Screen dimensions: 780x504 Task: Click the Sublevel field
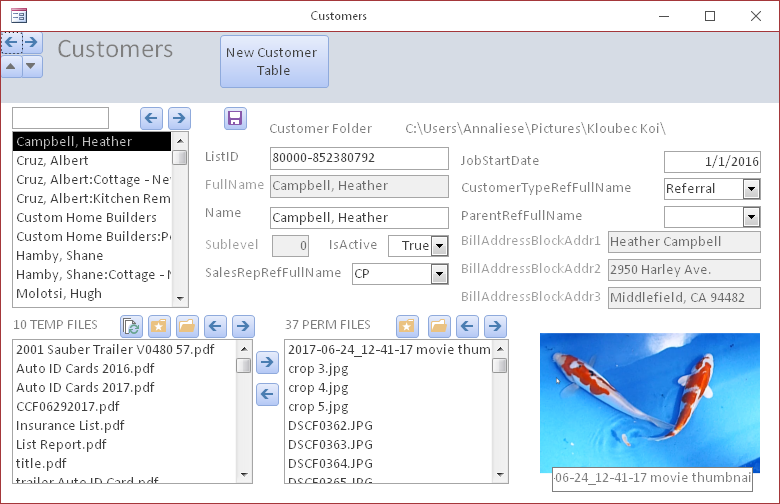coord(291,246)
